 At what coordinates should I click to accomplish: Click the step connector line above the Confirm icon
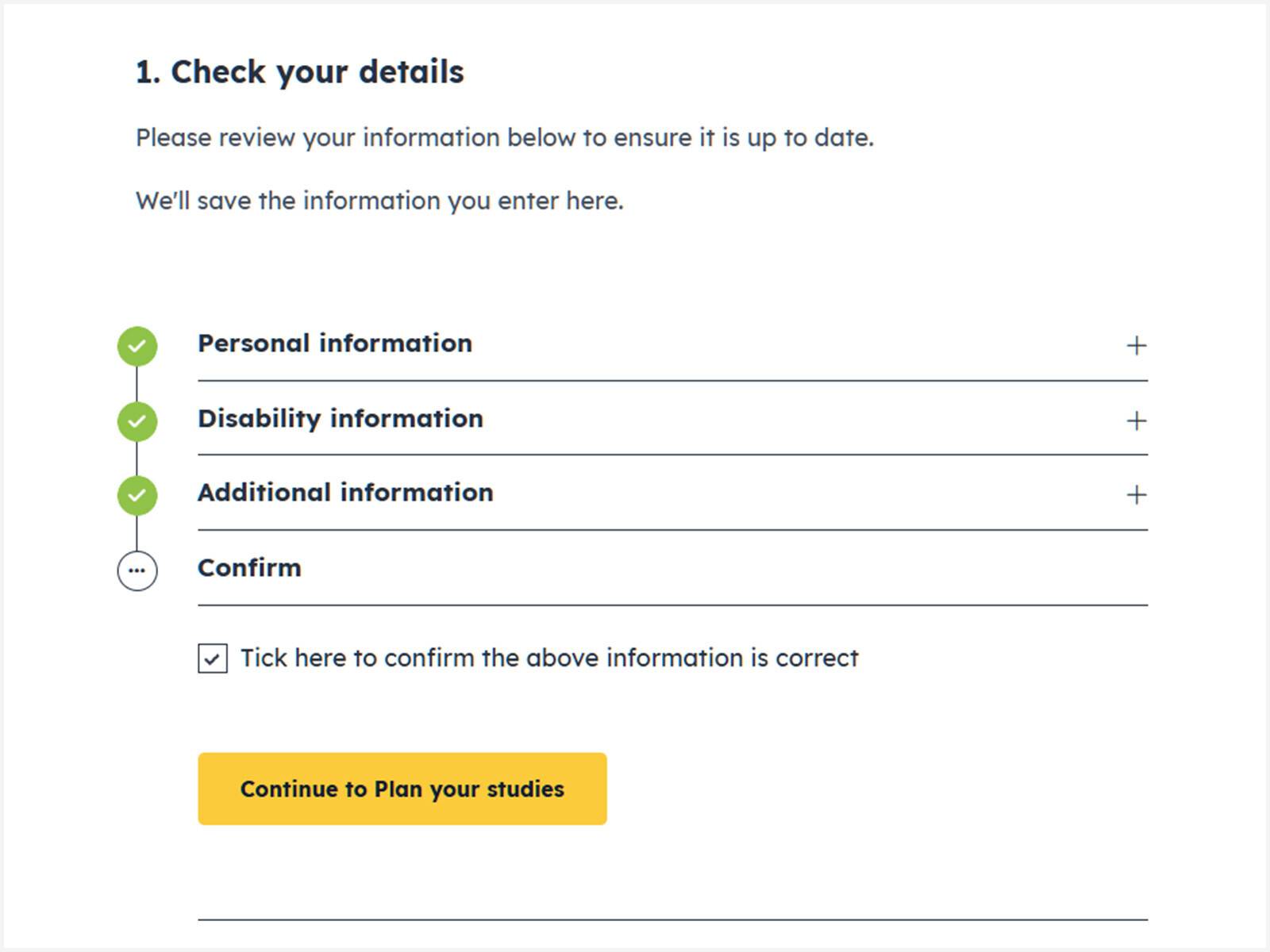click(x=137, y=533)
